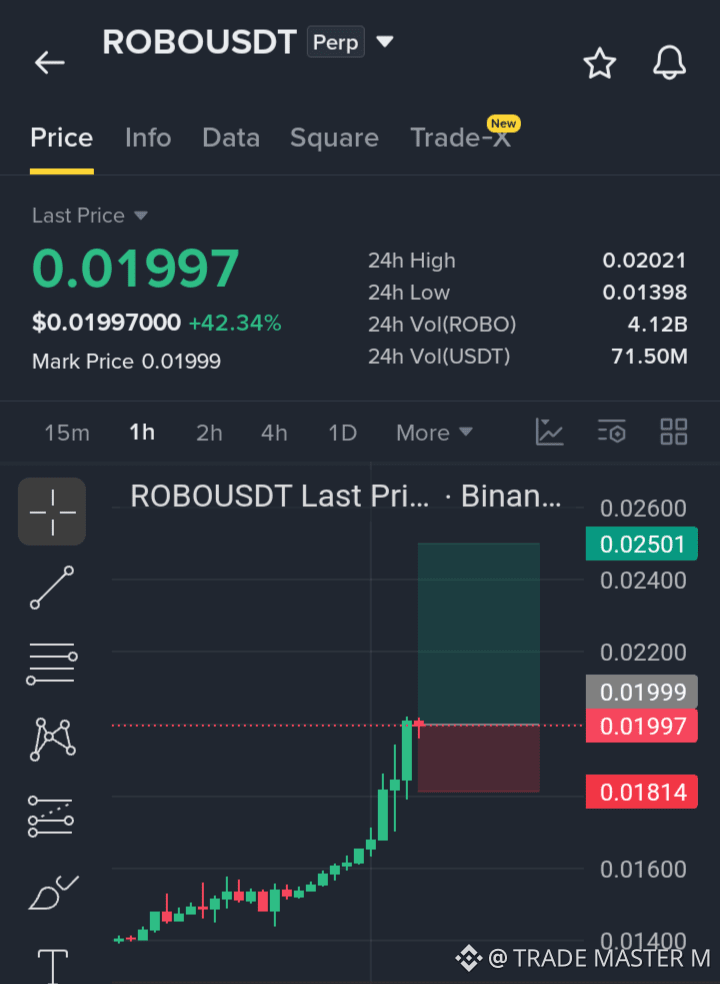Select the green take-profit zone on chart

479,634
